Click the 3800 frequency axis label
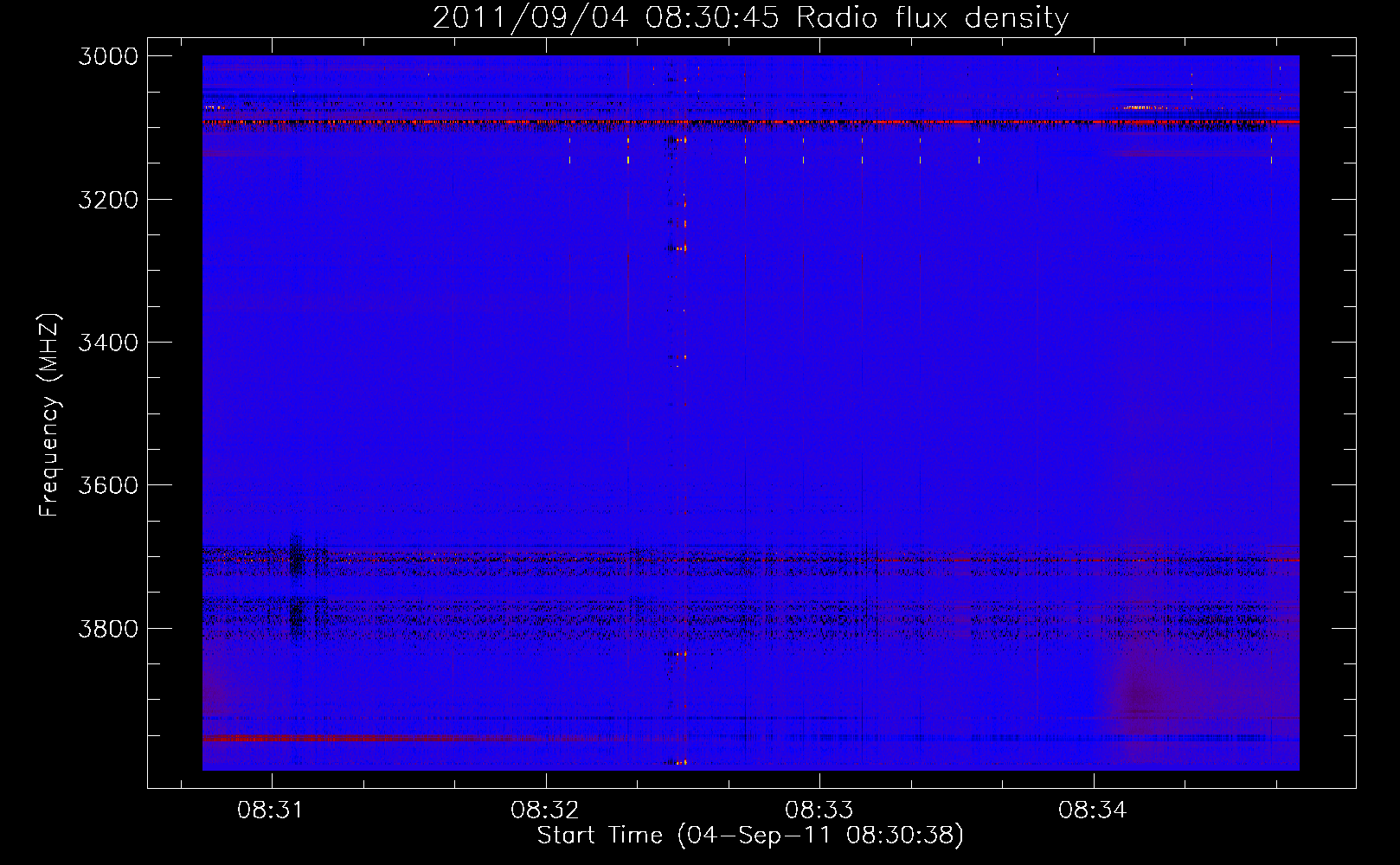The height and width of the screenshot is (865, 1400). (x=108, y=628)
